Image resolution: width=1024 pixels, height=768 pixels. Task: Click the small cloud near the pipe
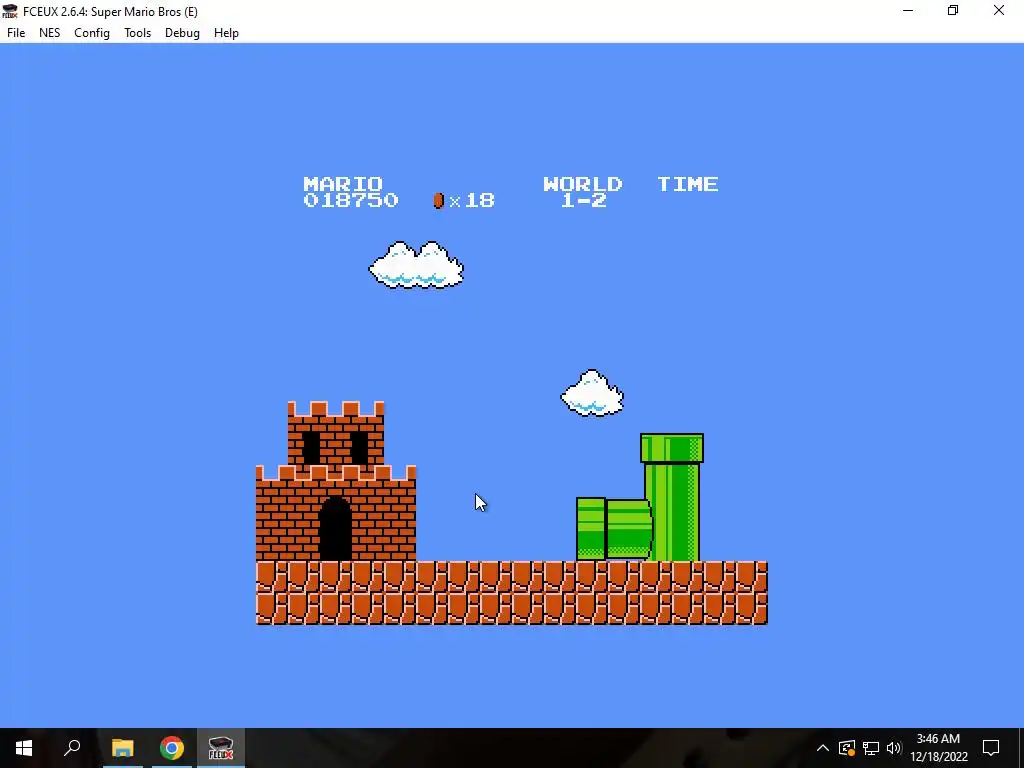coord(592,393)
